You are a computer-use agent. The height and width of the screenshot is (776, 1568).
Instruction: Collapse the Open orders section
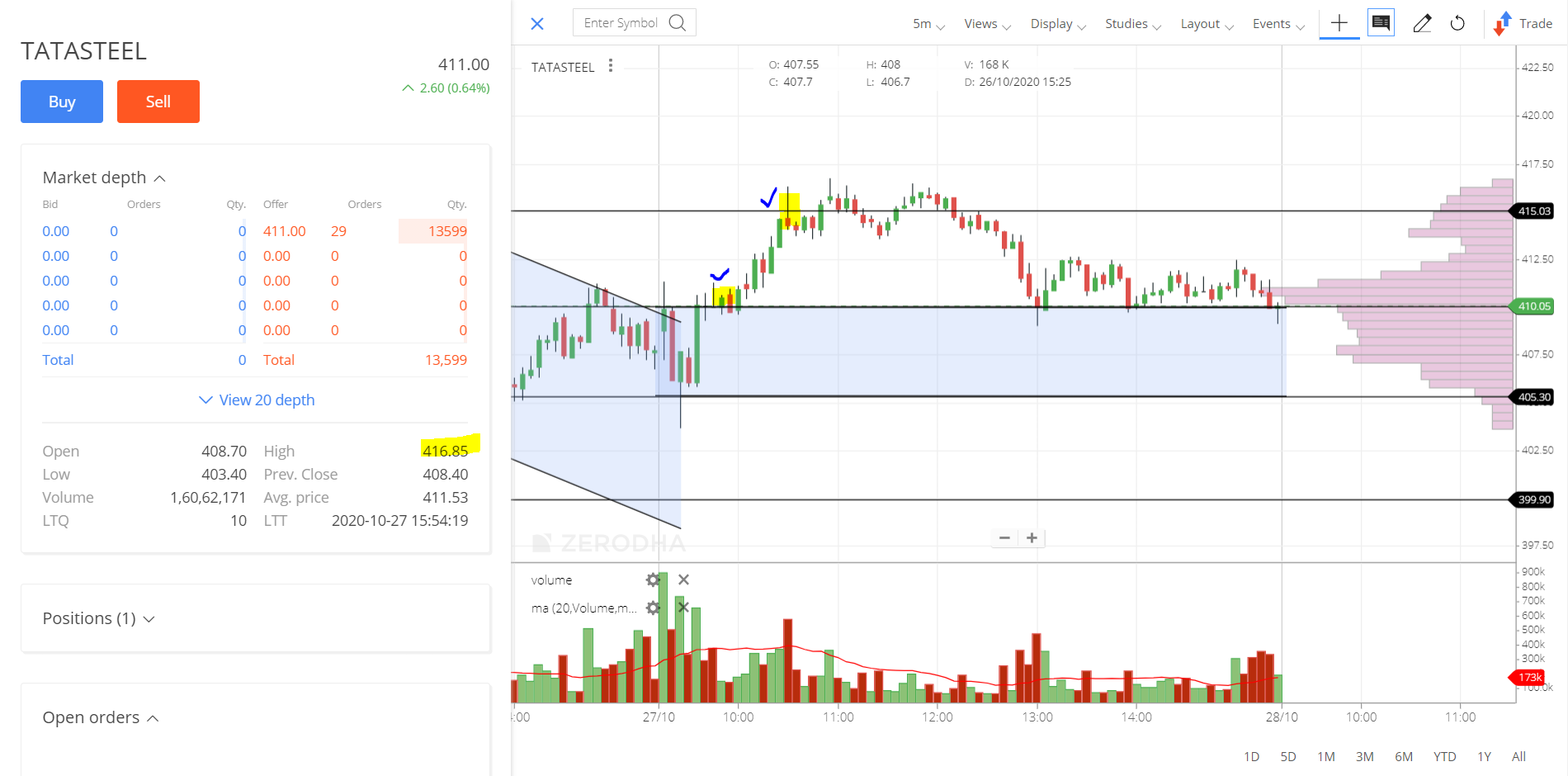click(100, 717)
